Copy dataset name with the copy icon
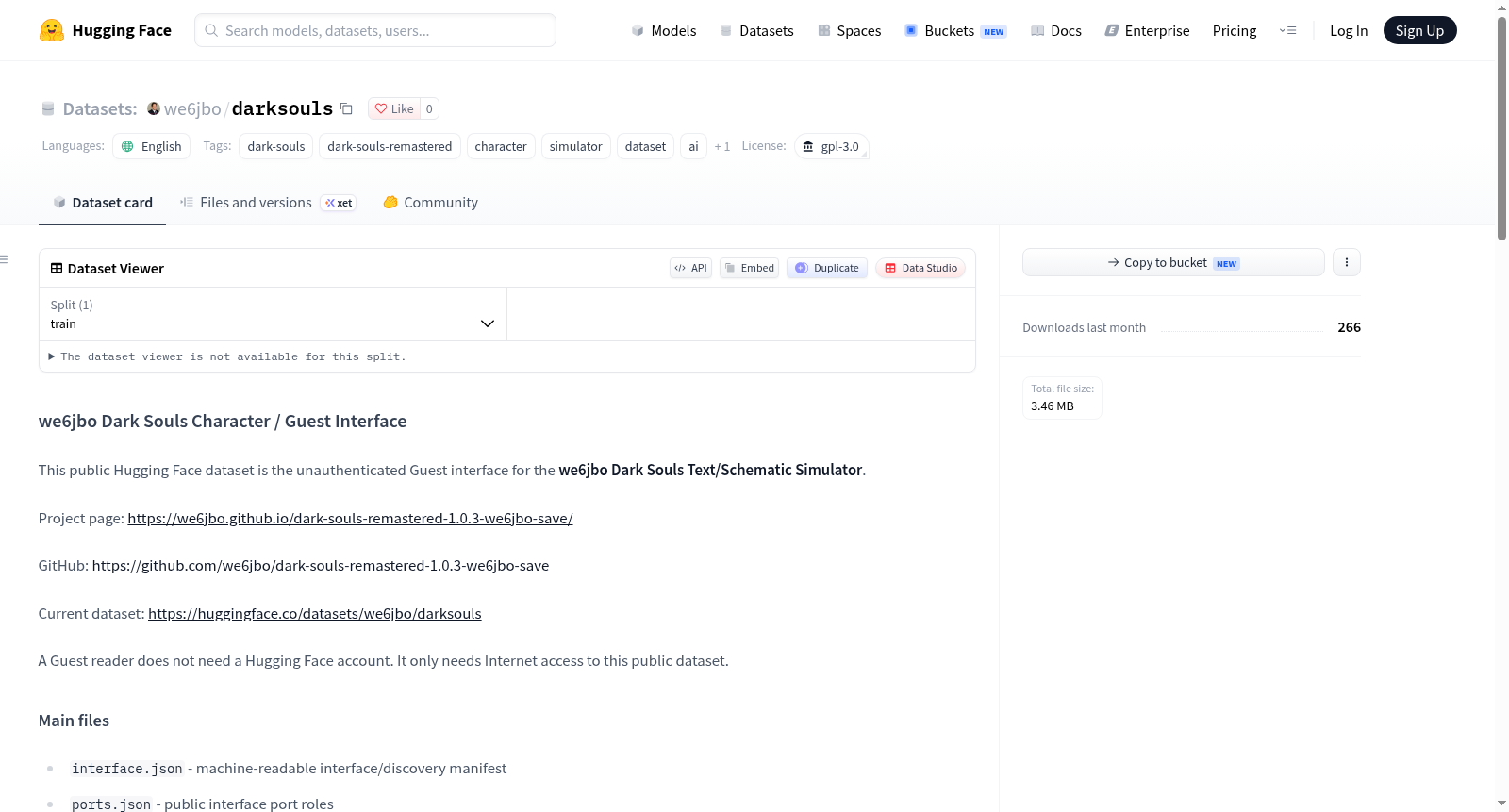This screenshot has height=812, width=1509. tap(346, 108)
